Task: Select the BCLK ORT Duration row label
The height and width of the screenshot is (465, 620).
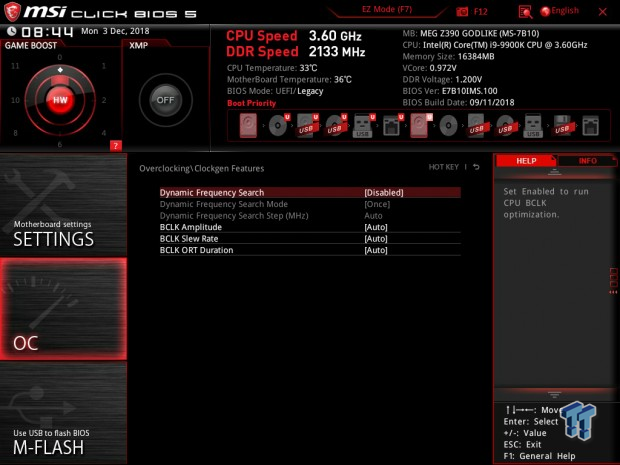Action: [196, 250]
